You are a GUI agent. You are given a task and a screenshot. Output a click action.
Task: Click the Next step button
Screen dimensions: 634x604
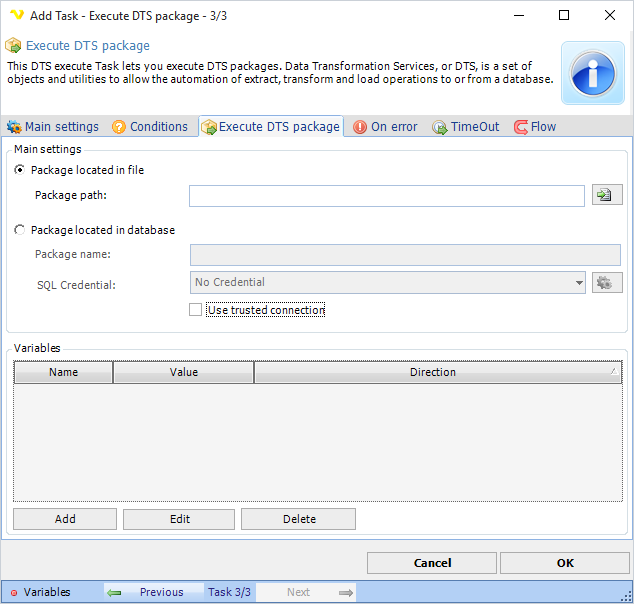click(x=306, y=592)
